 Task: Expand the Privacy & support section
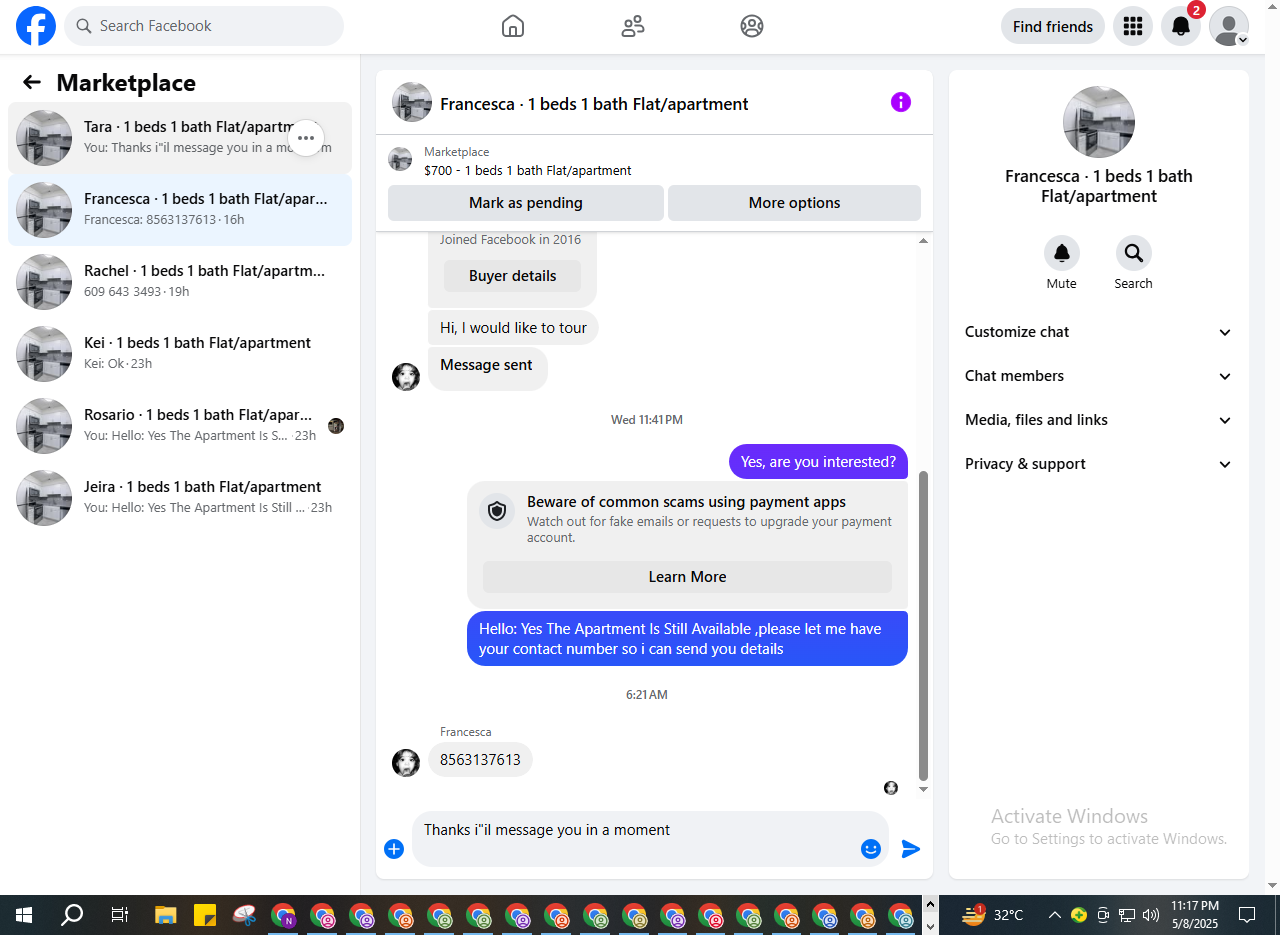(x=1099, y=464)
